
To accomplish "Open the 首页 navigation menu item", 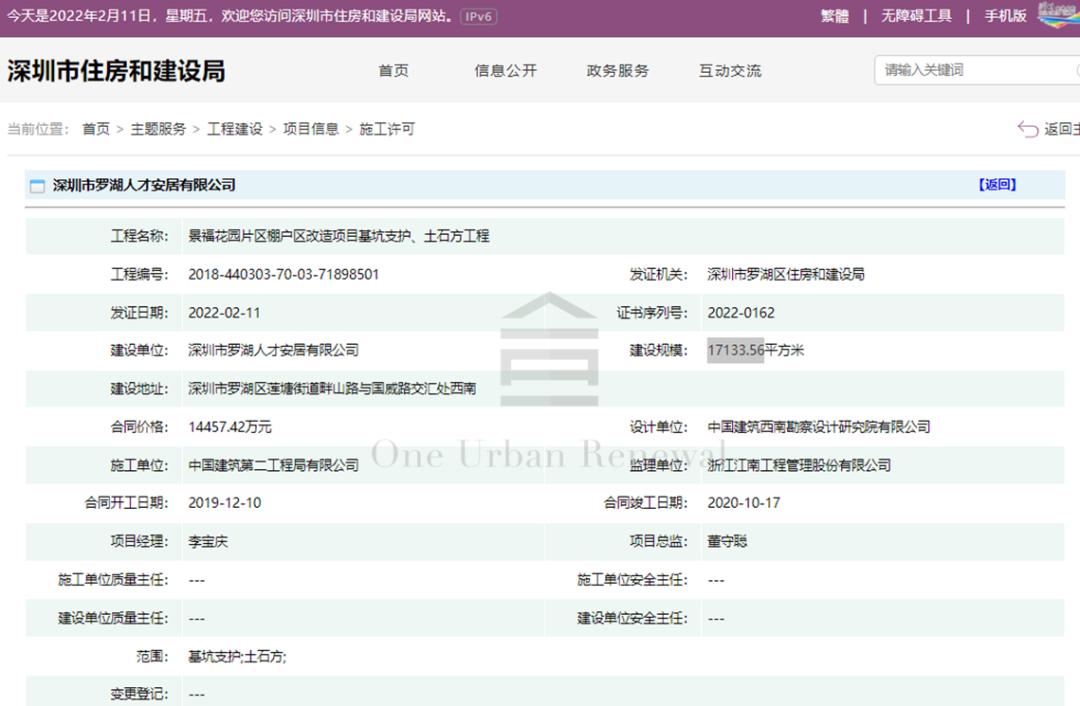I will click(x=393, y=70).
